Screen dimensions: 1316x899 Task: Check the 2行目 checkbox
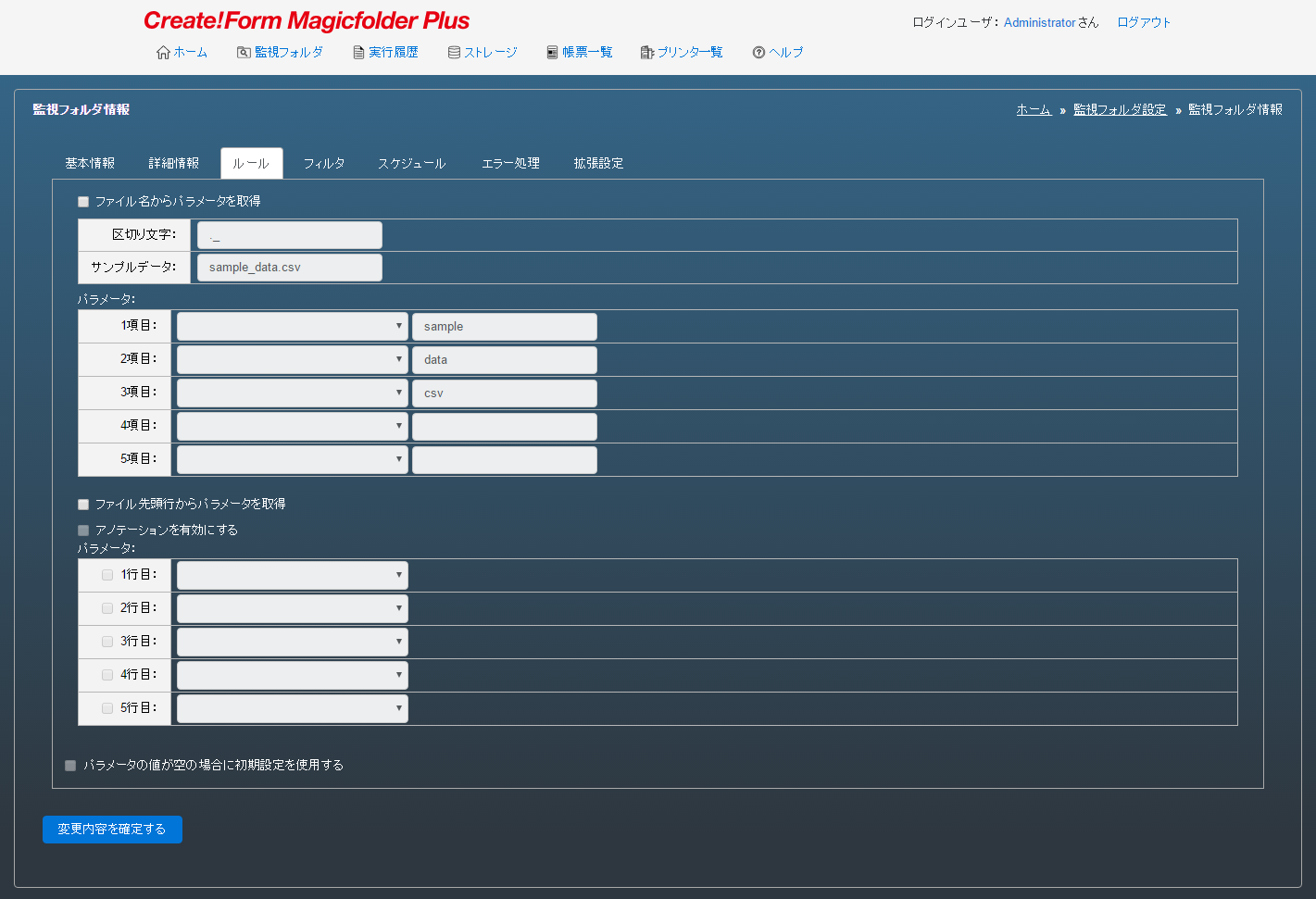[x=107, y=608]
